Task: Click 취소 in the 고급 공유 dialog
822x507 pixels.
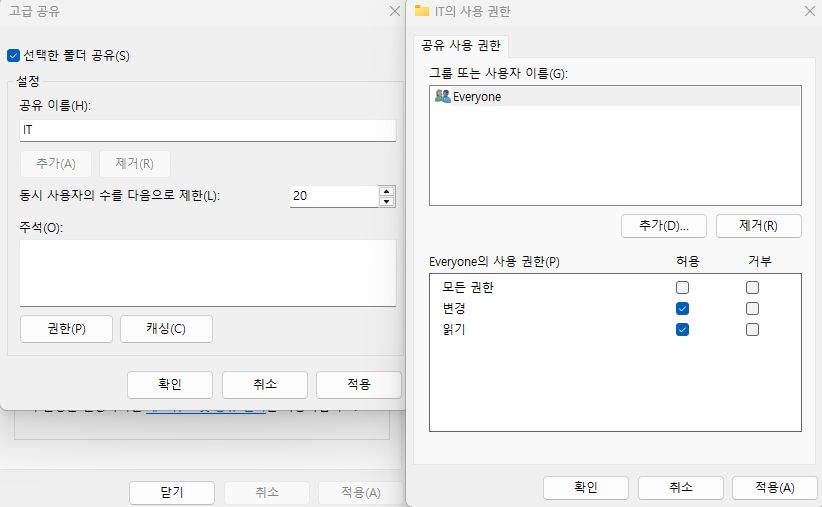Action: pos(265,384)
